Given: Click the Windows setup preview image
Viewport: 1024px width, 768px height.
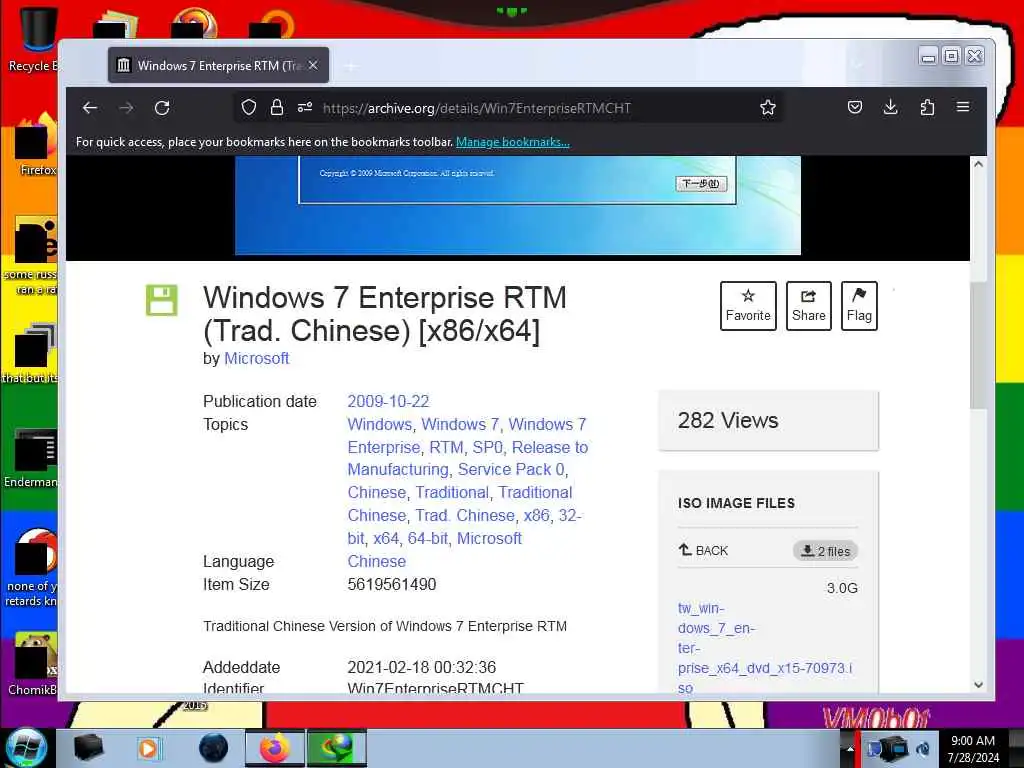Looking at the screenshot, I should click(517, 205).
